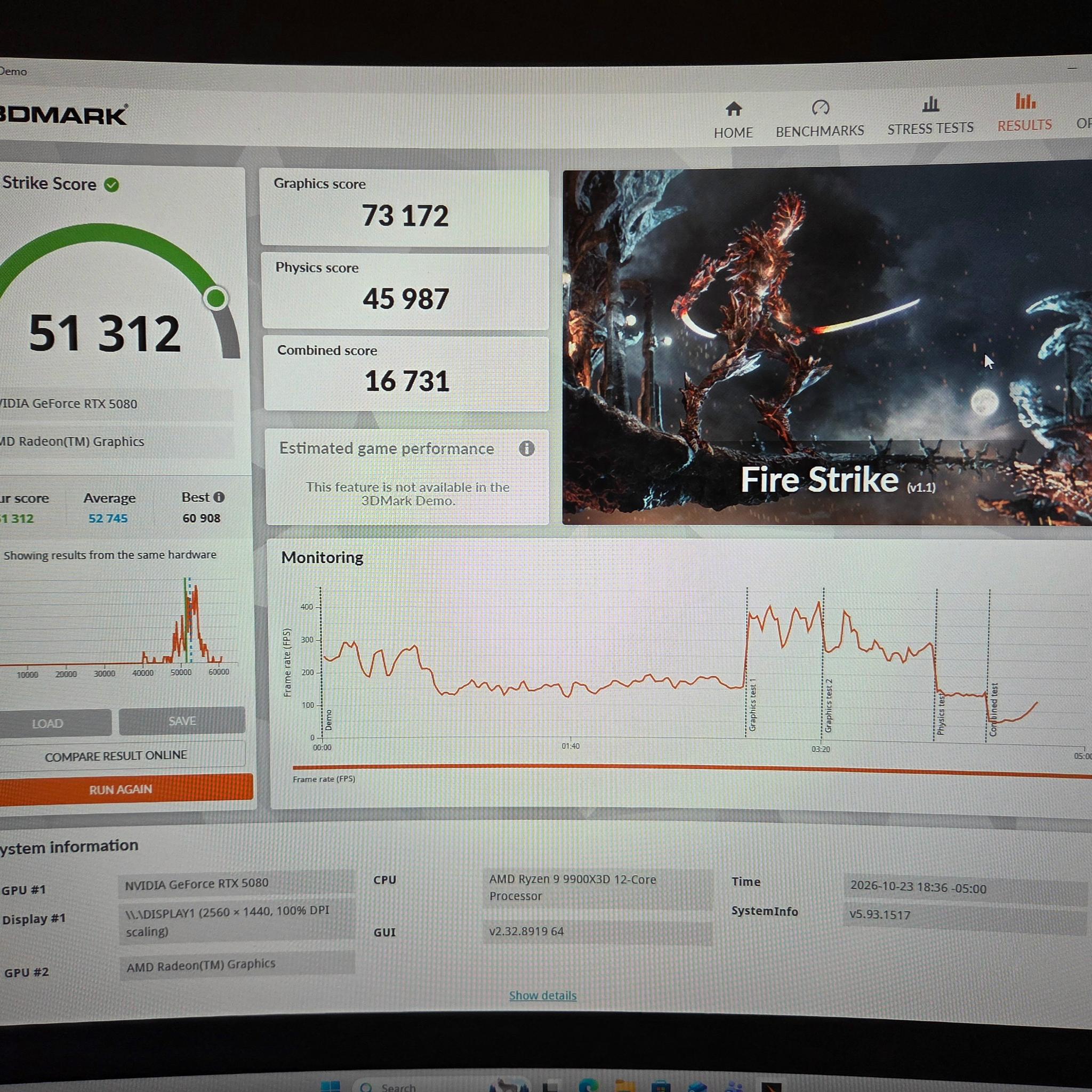Click GPU #1 value NVIDIA GeForce RTX 5080
1092x1092 pixels.
pyautogui.click(x=237, y=884)
